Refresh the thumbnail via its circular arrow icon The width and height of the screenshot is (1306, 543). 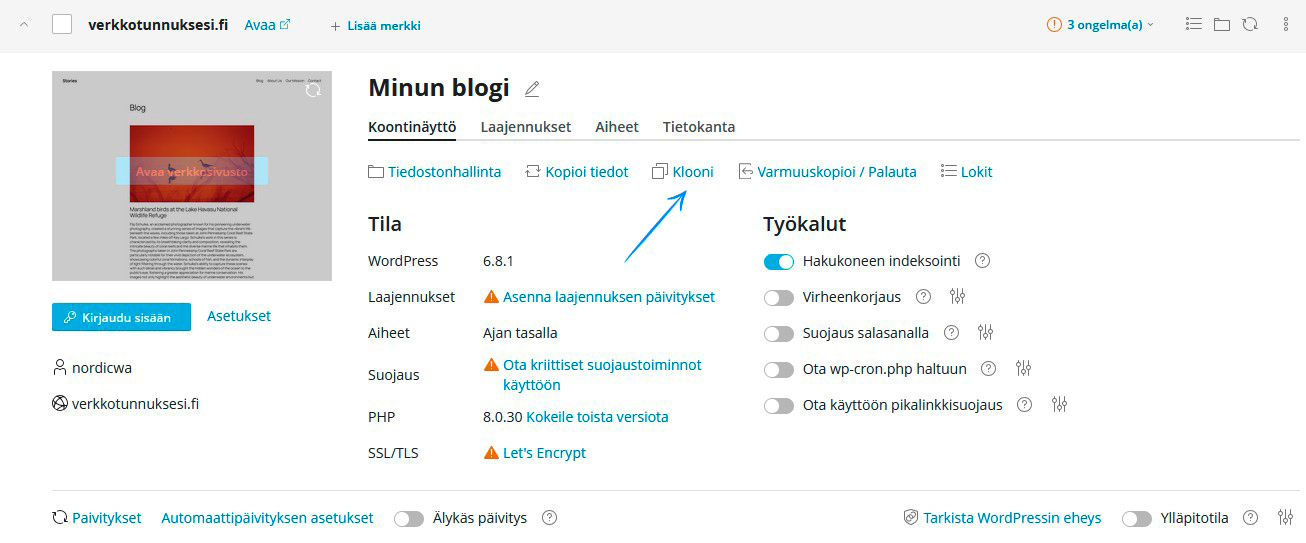313,90
